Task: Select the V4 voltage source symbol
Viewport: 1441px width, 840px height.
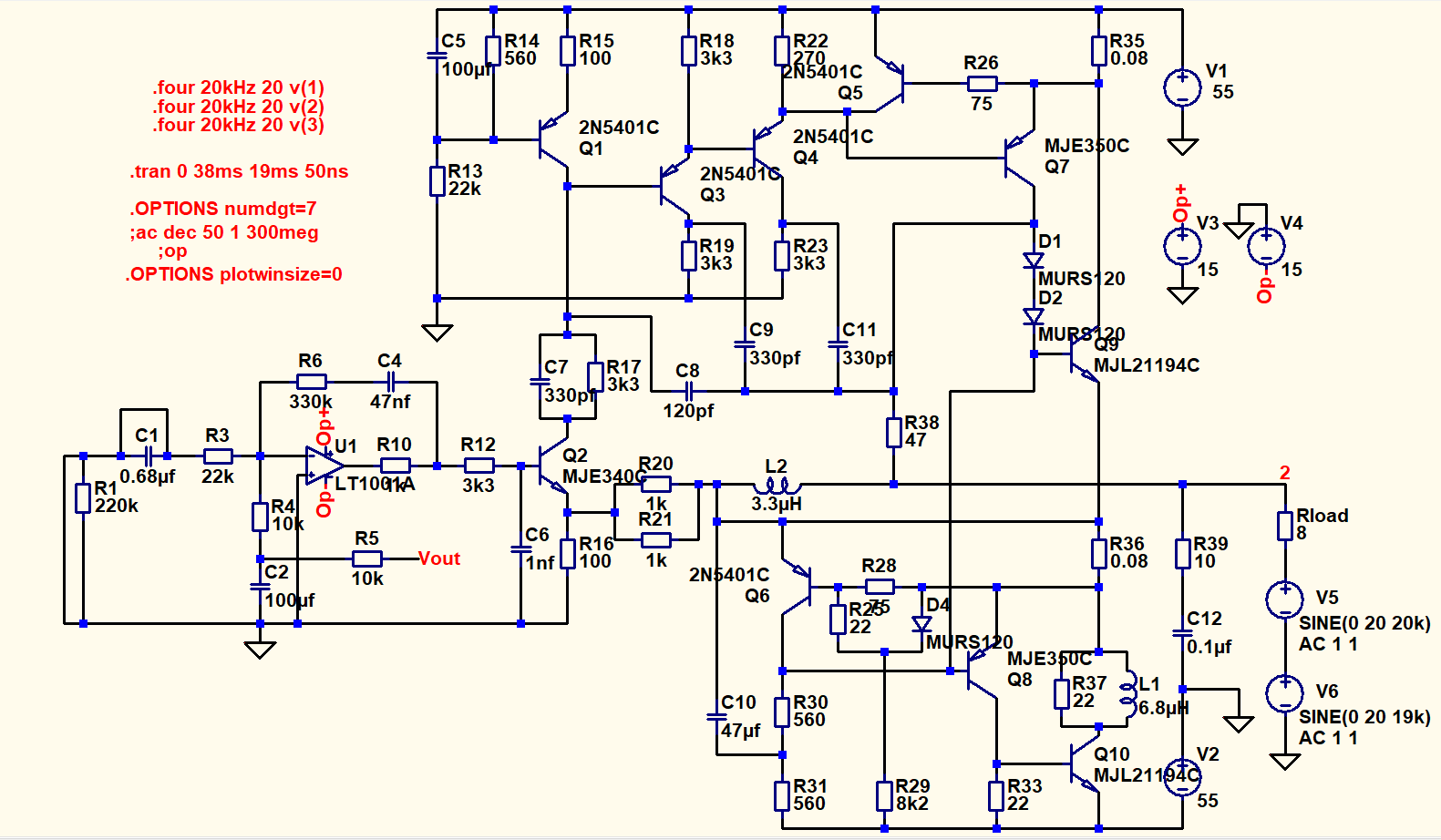Action: pyautogui.click(x=1266, y=246)
